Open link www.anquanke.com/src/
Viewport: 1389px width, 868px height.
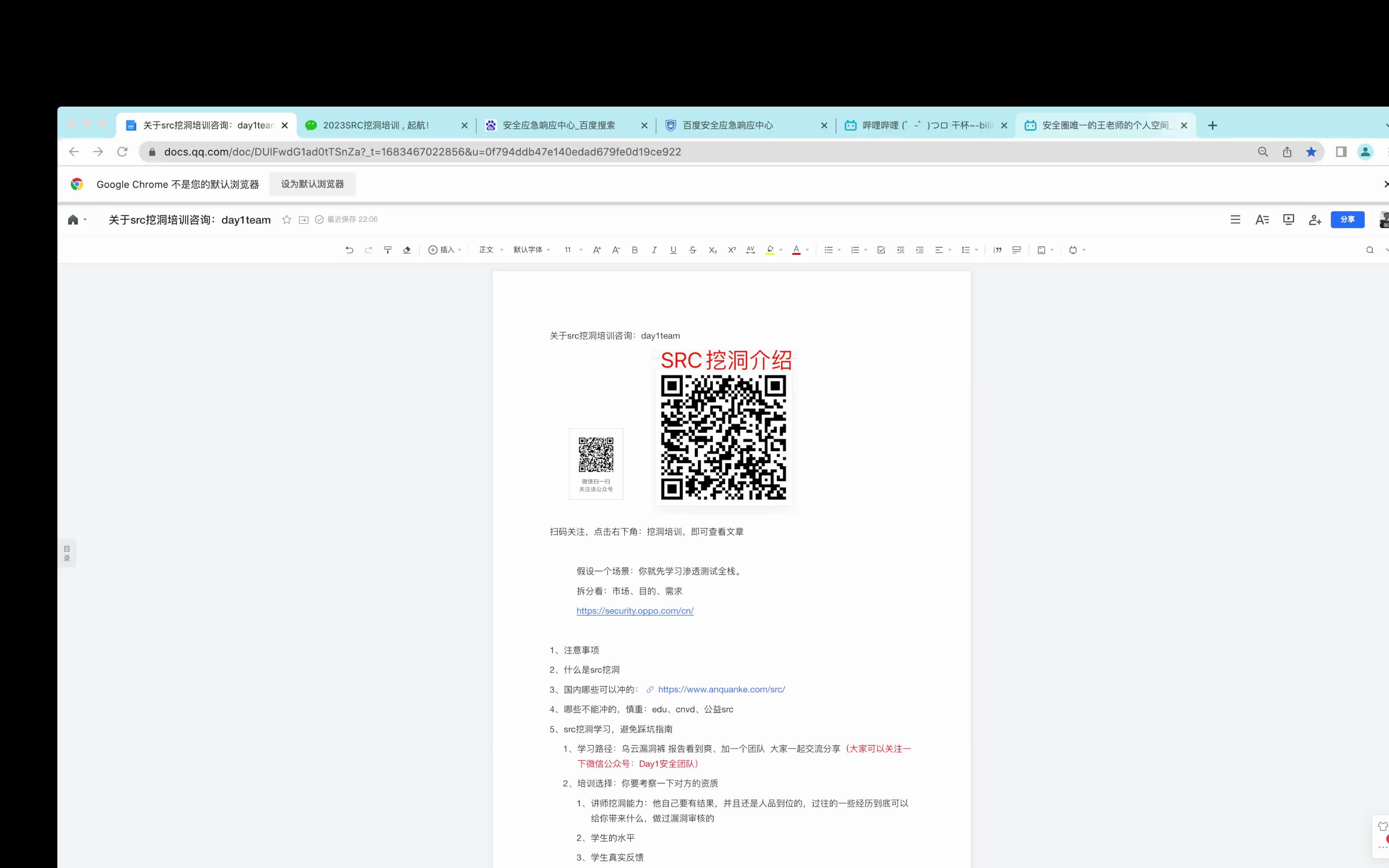point(721,689)
